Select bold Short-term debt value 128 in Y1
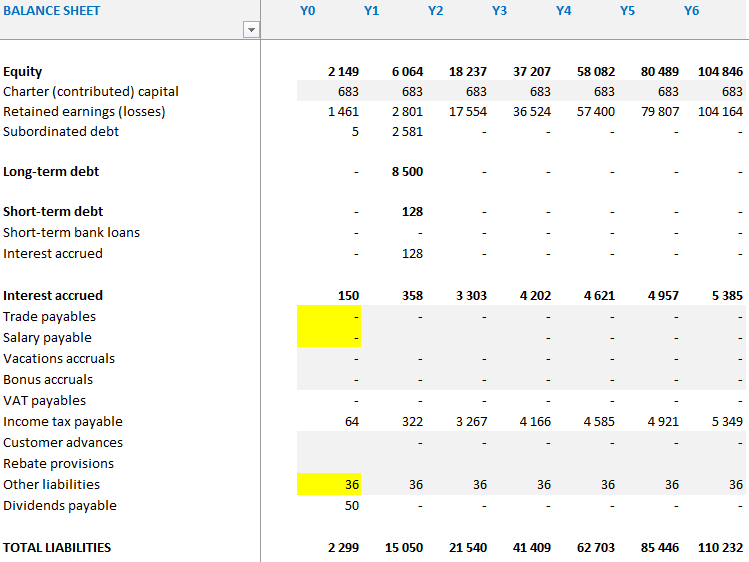Image resolution: width=749 pixels, height=562 pixels. click(x=411, y=212)
